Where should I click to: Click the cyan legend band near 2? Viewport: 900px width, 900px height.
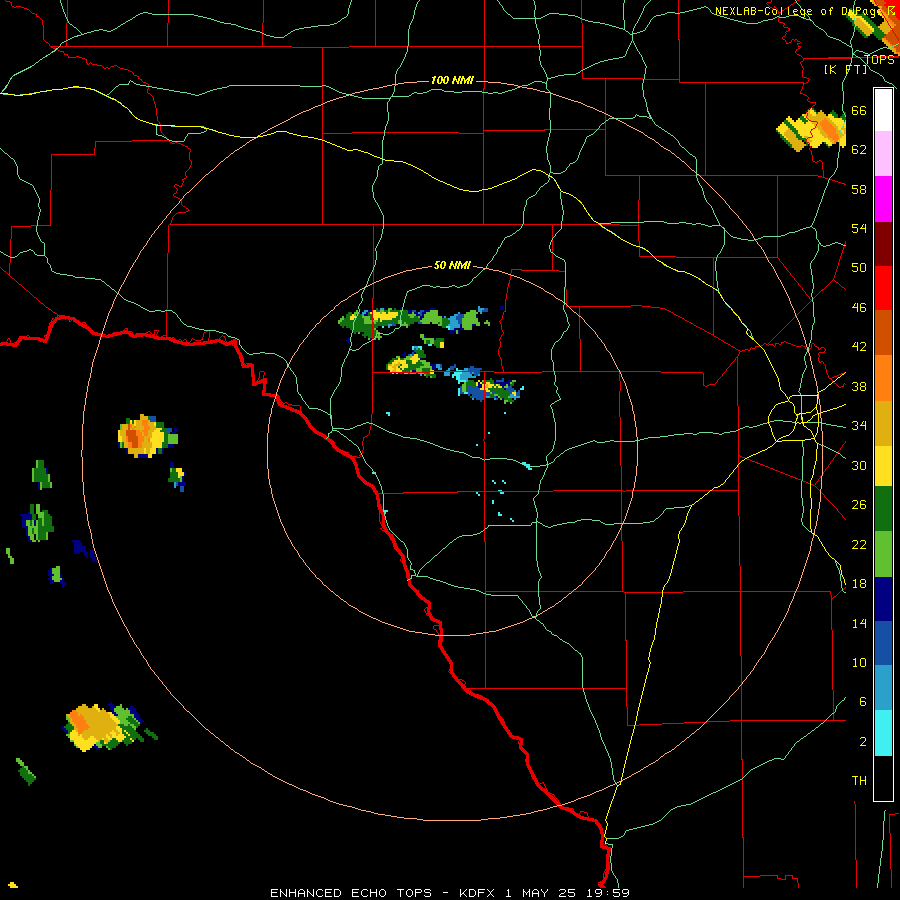[x=883, y=733]
